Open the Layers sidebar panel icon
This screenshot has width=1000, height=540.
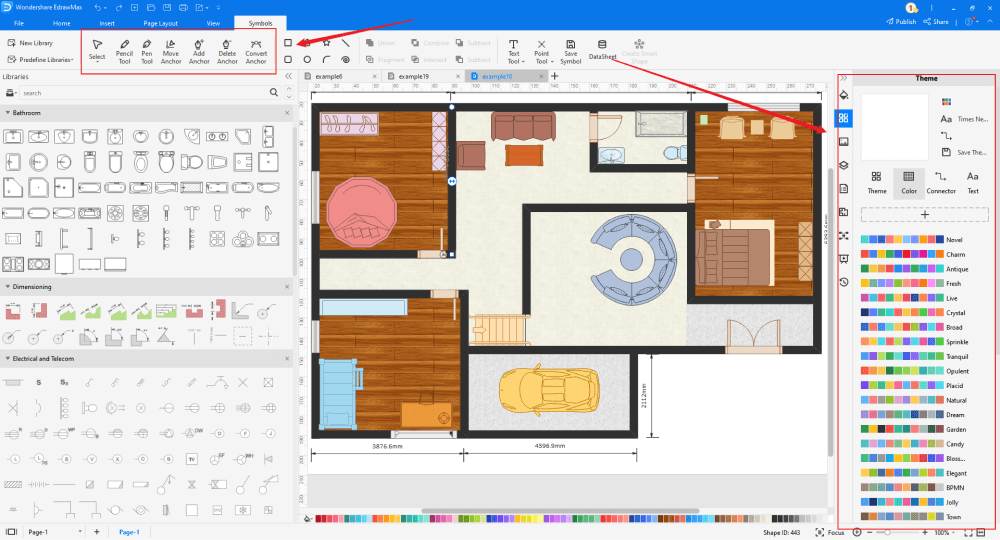pyautogui.click(x=844, y=165)
